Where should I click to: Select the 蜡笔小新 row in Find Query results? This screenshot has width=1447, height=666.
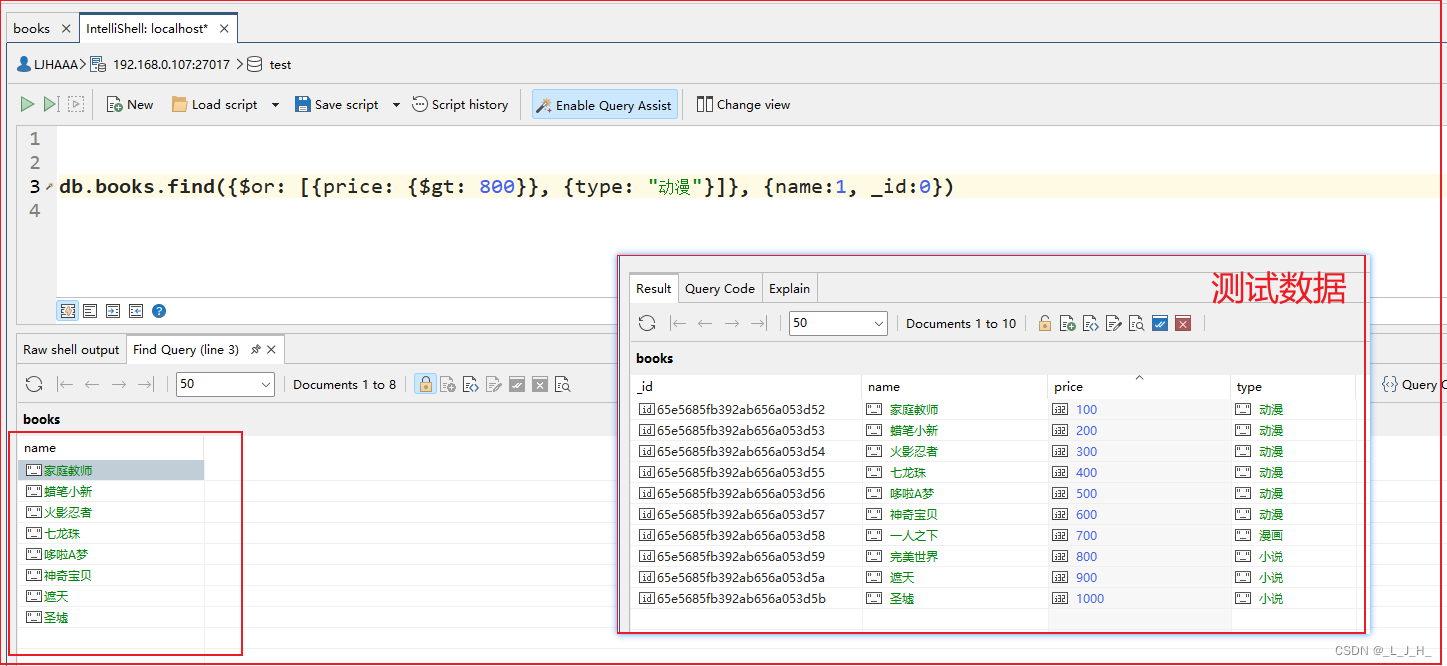[111, 491]
